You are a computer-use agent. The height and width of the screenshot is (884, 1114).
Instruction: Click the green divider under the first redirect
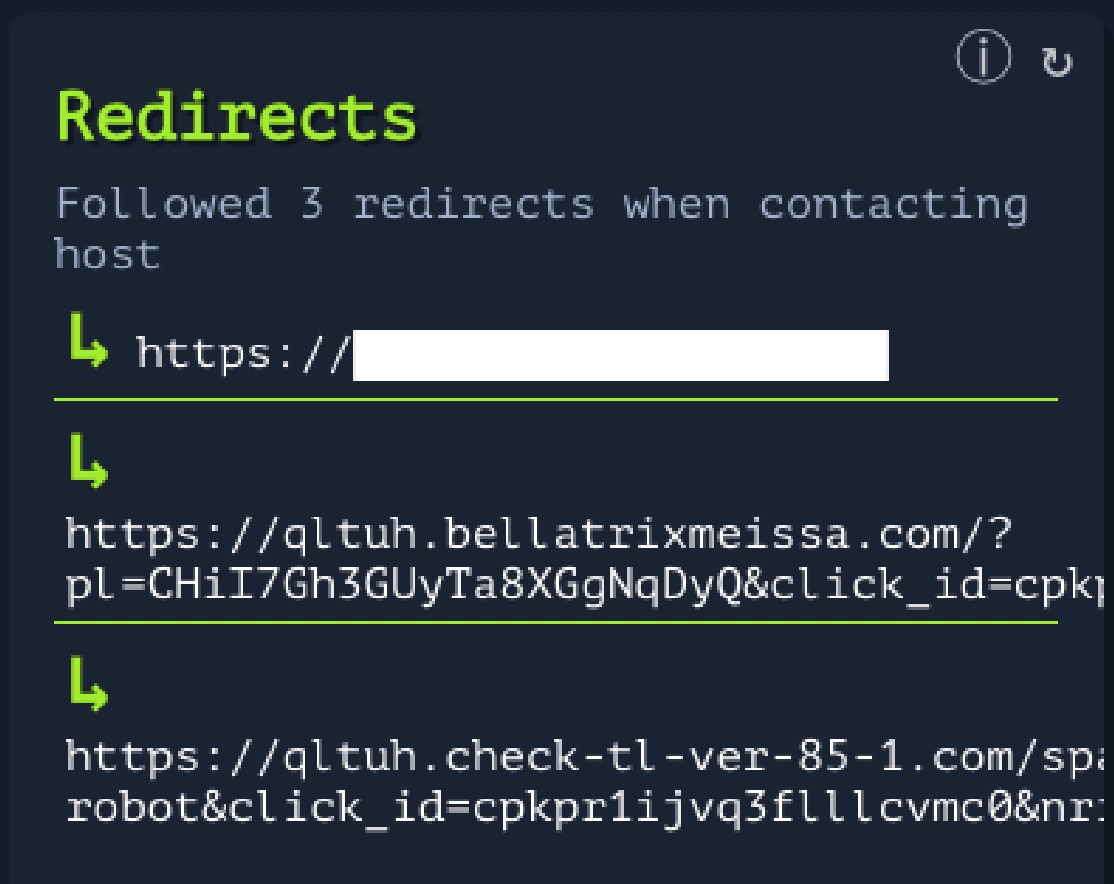(555, 399)
